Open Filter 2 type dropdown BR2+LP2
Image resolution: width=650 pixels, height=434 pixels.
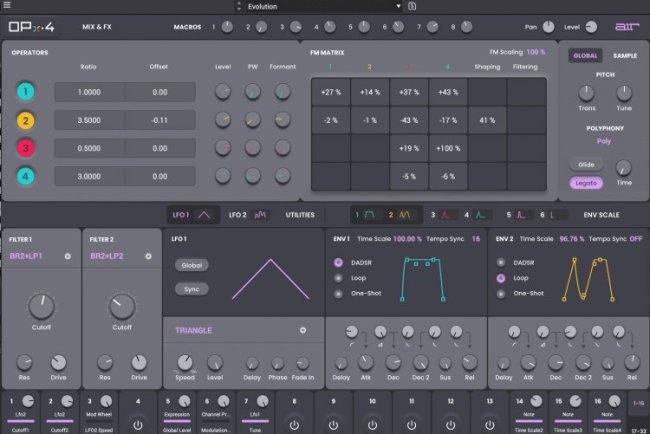tap(121, 256)
